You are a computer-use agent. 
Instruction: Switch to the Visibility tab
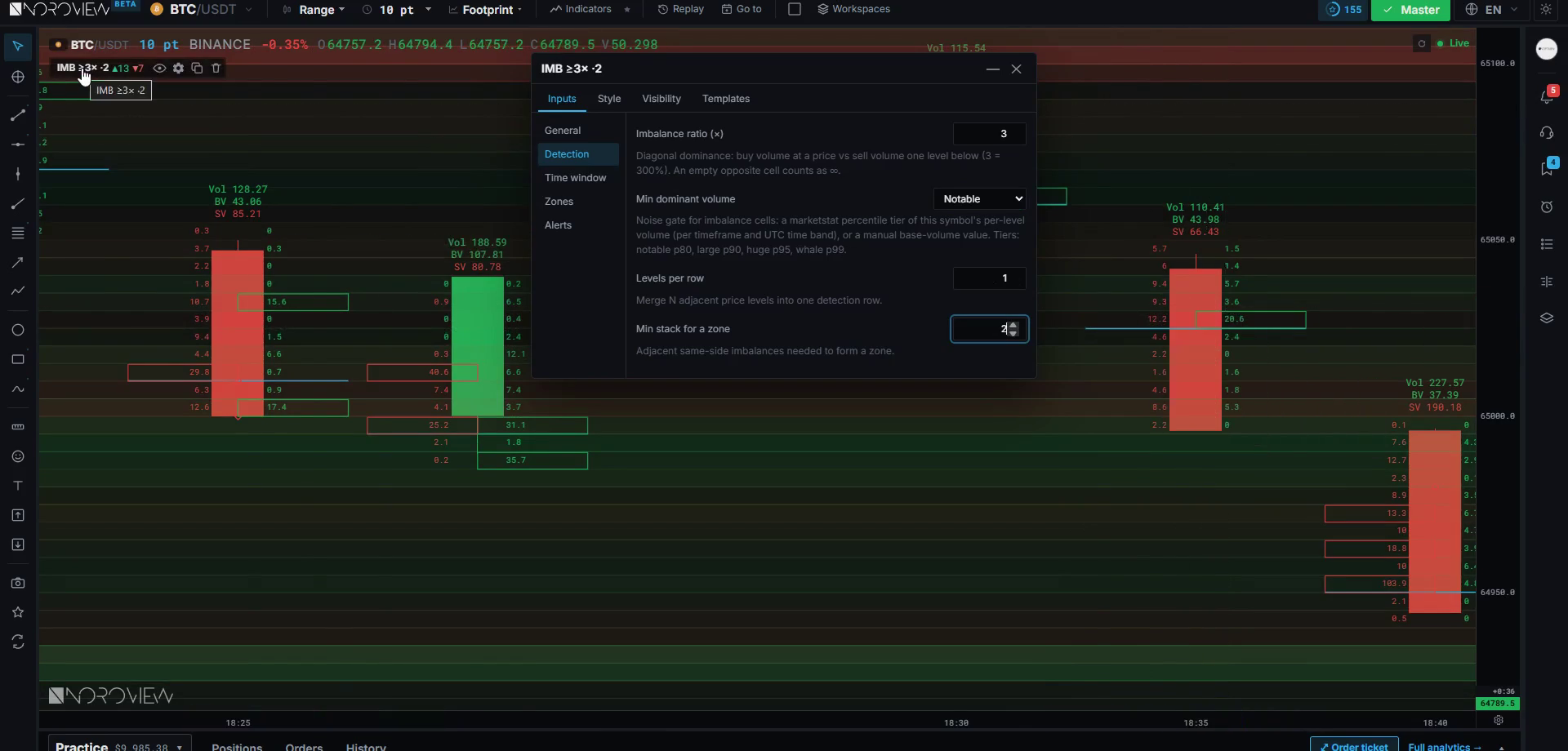[661, 99]
